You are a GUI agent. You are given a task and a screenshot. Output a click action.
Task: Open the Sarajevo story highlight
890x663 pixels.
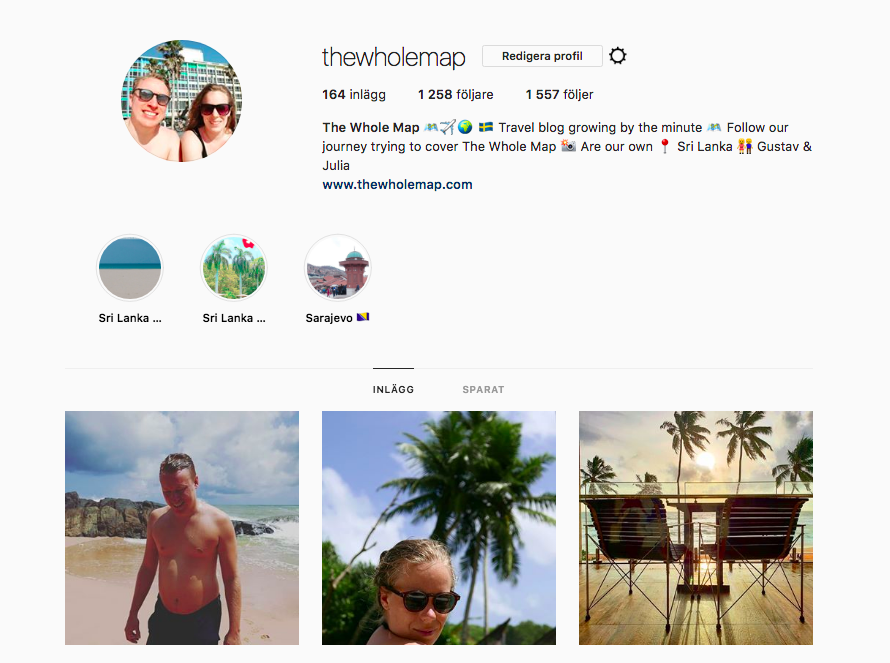[338, 267]
